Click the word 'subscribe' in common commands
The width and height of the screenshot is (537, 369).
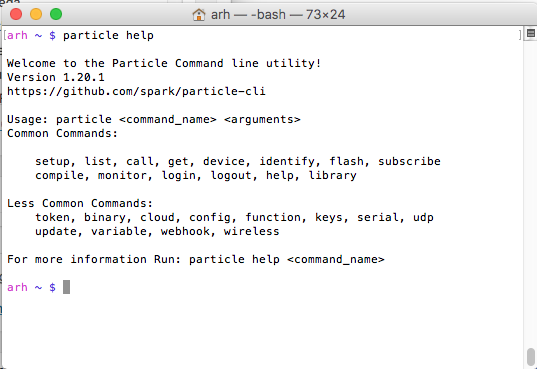click(x=409, y=161)
